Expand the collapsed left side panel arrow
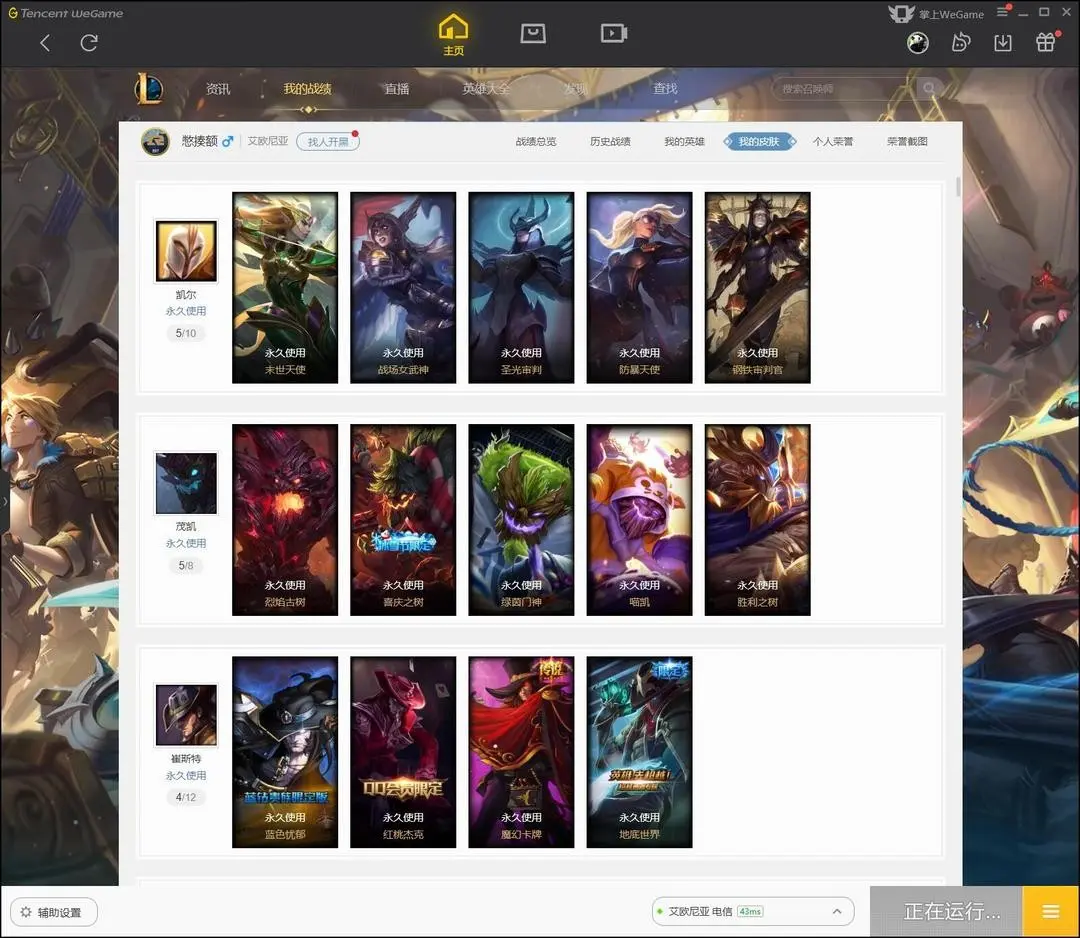Screen dimensions: 1080x938 pos(4,501)
